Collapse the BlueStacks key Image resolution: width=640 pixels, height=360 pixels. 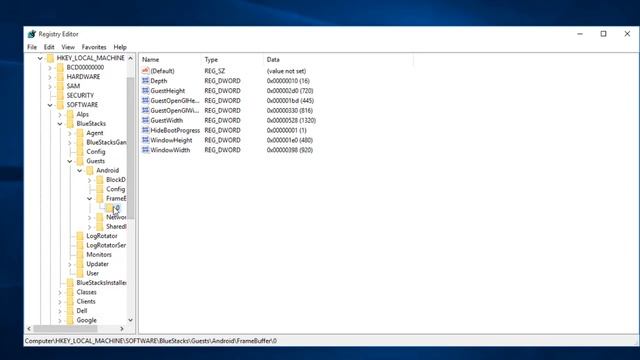[x=60, y=124]
